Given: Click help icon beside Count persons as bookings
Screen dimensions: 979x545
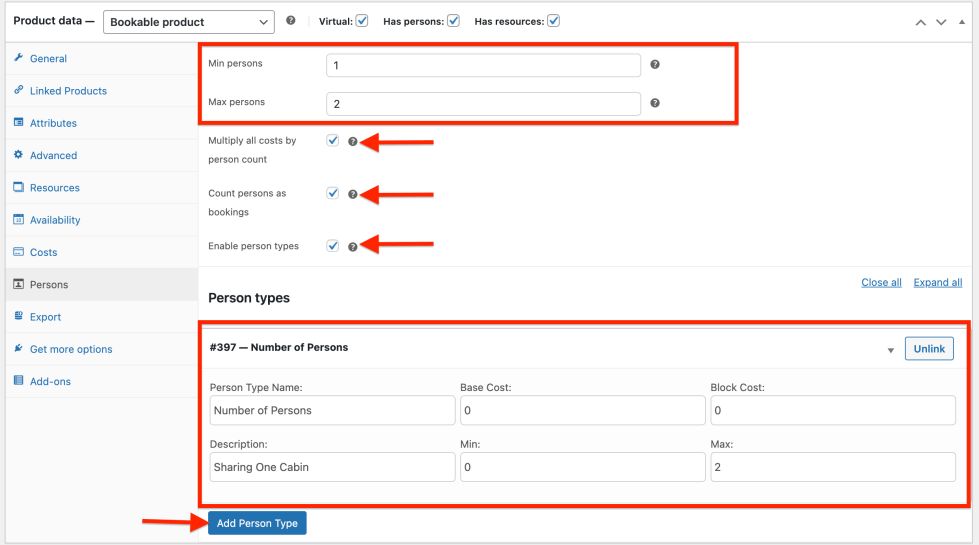Looking at the screenshot, I should click(352, 194).
